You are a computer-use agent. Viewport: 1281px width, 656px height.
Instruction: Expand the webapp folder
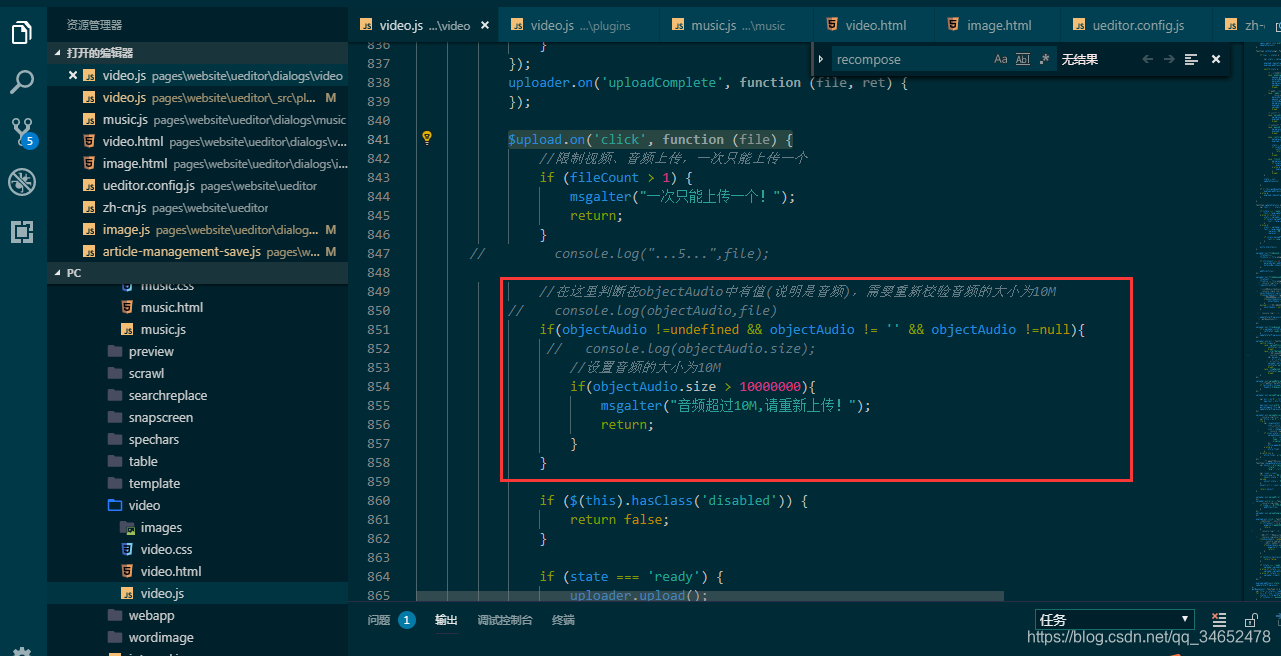(x=151, y=615)
